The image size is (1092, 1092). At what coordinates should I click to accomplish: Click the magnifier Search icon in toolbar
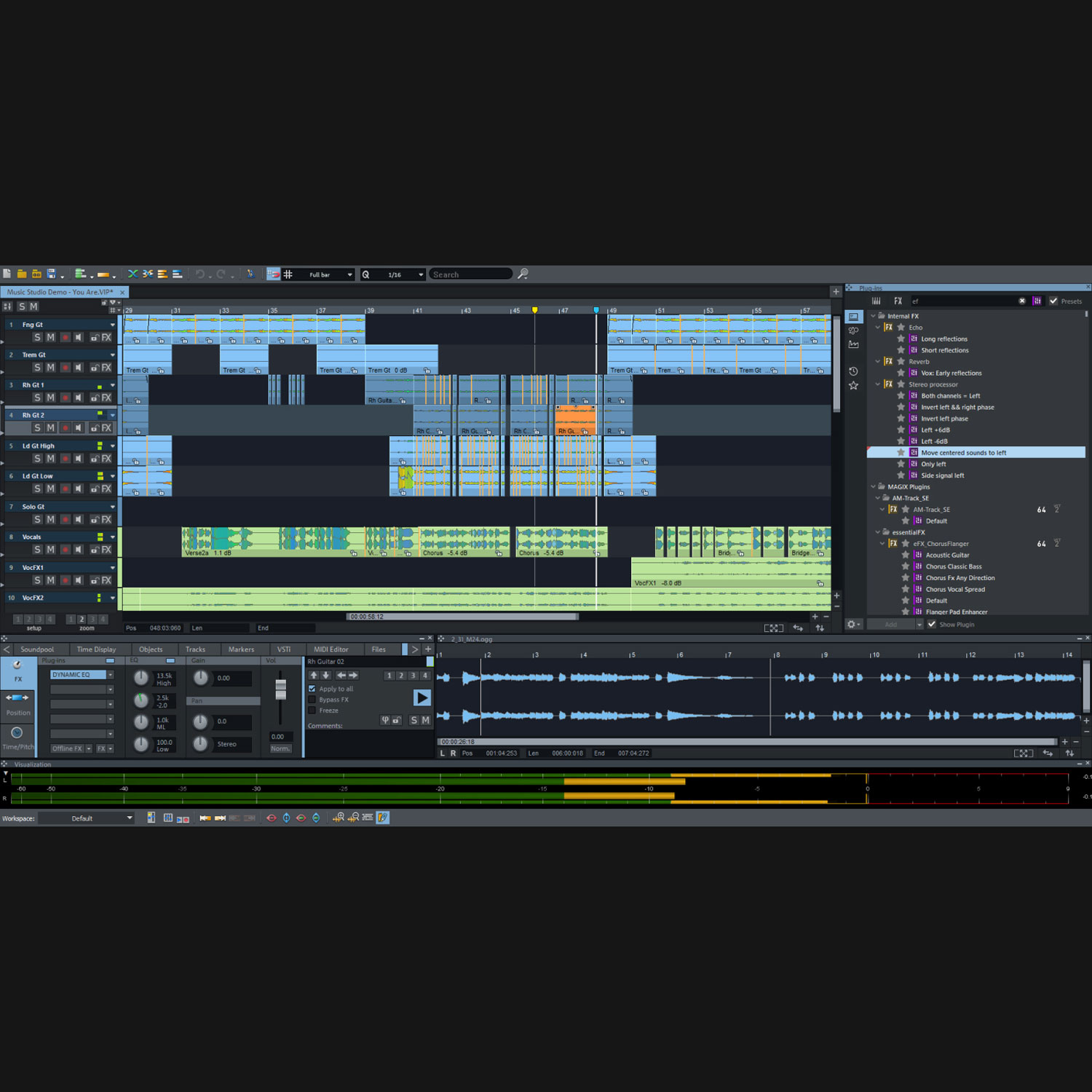(523, 274)
